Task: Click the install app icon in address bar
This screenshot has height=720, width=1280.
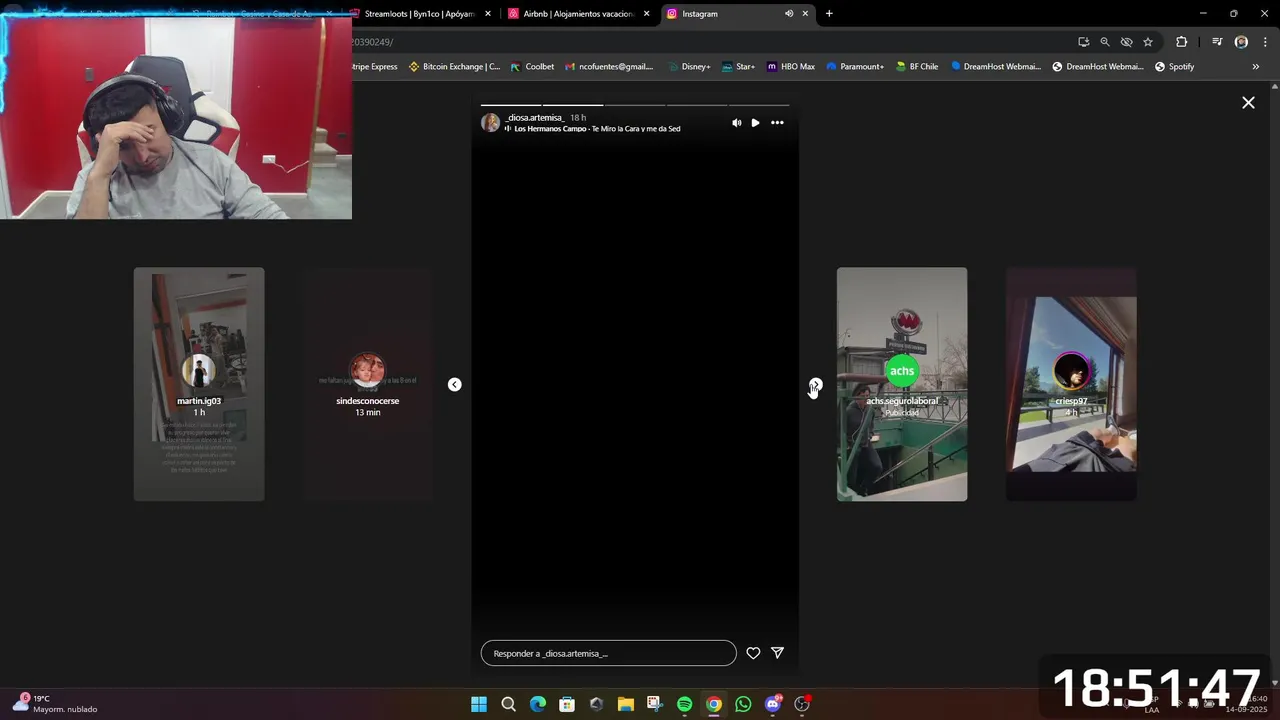Action: coord(1083,42)
